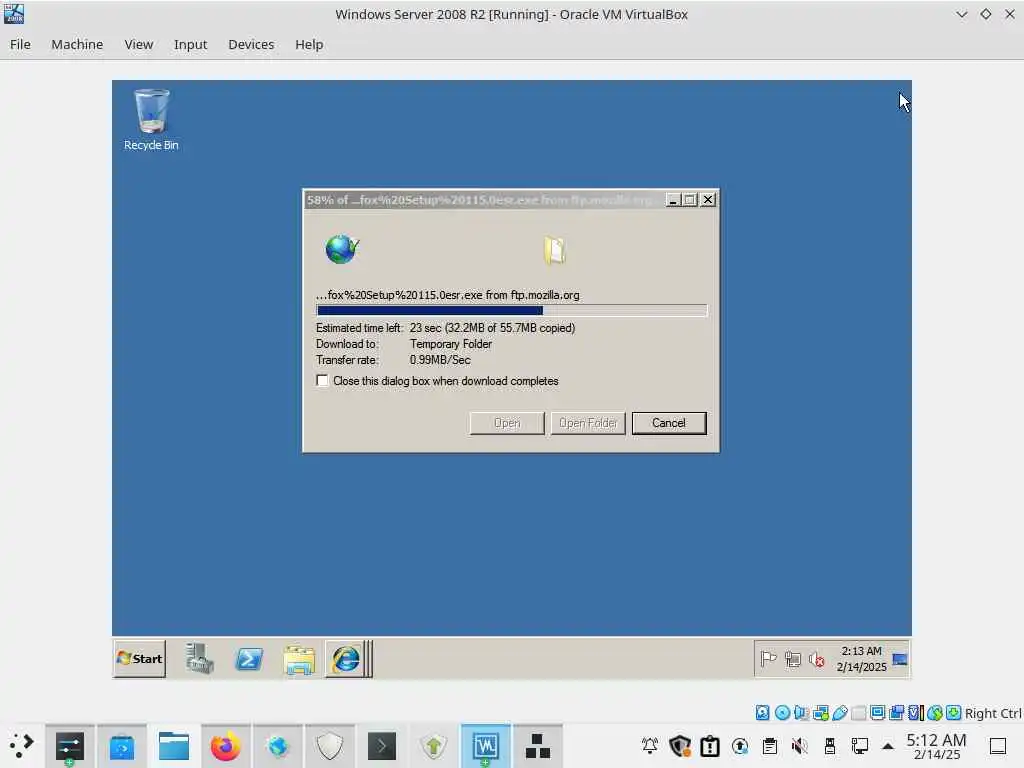Click host muted volume tray icon
The height and width of the screenshot is (768, 1024).
click(799, 745)
